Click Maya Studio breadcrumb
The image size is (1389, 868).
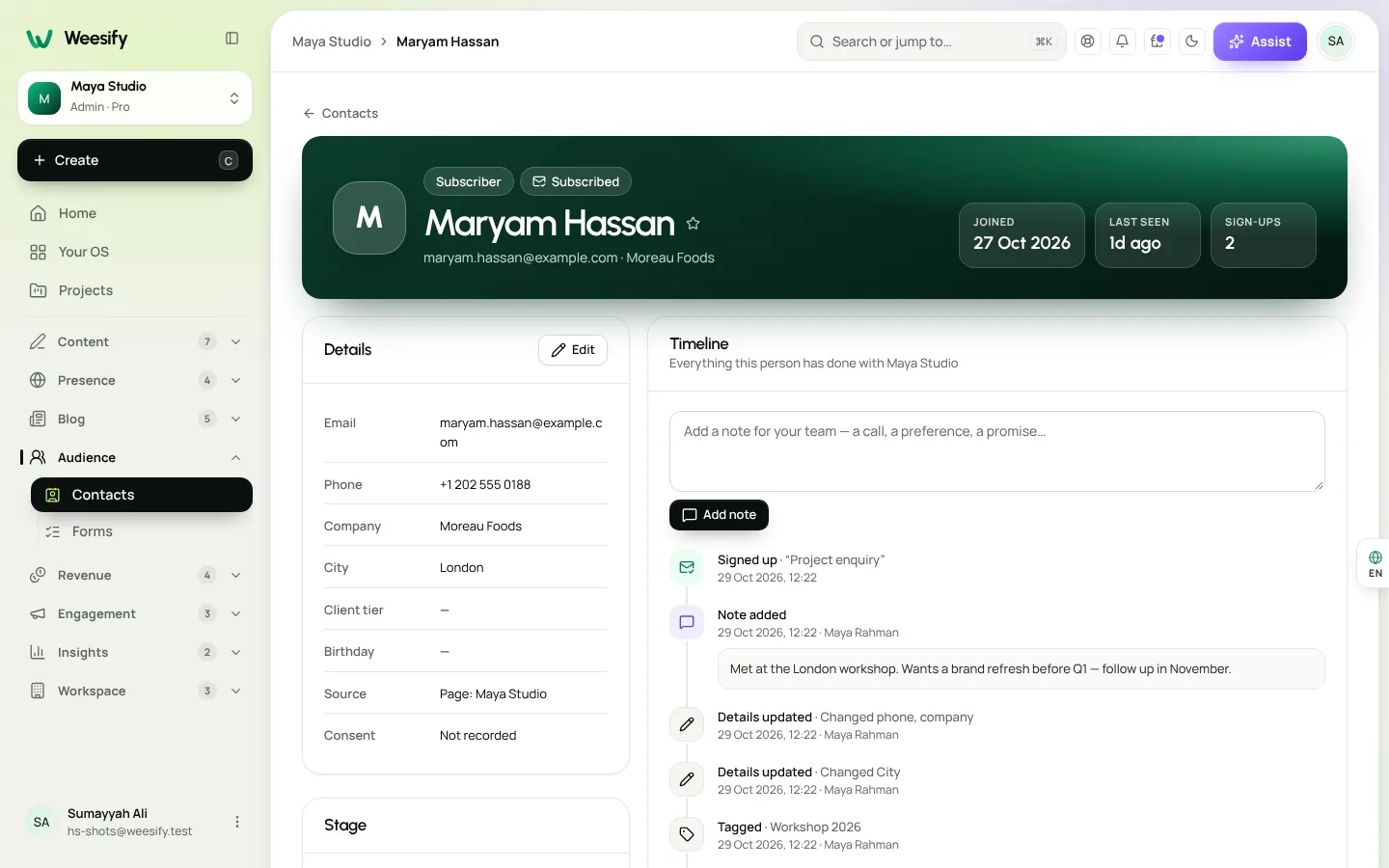point(332,41)
